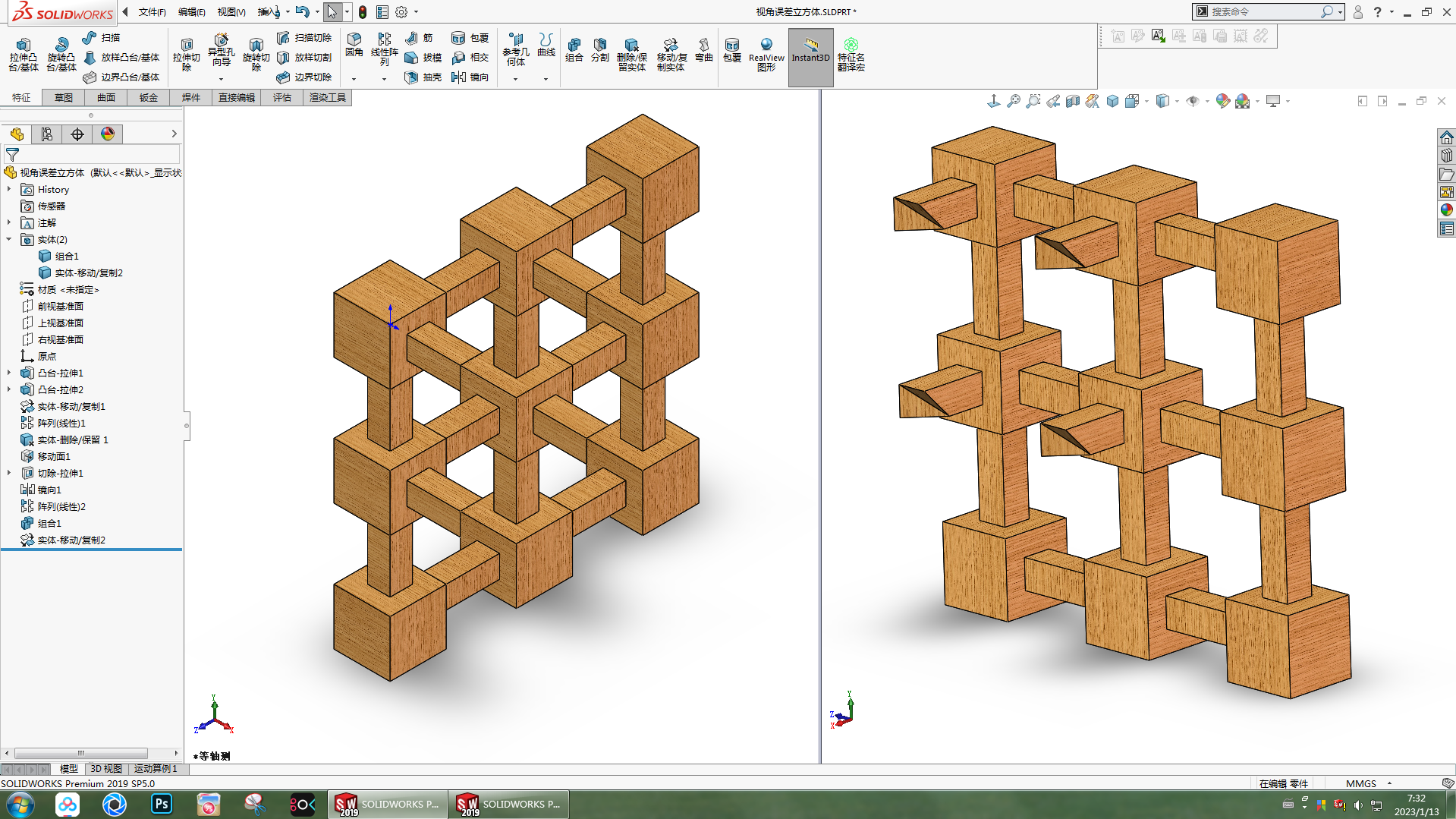This screenshot has height=819, width=1456.
Task: Click the 镜向 mirror tool in ribbon
Action: (x=470, y=77)
